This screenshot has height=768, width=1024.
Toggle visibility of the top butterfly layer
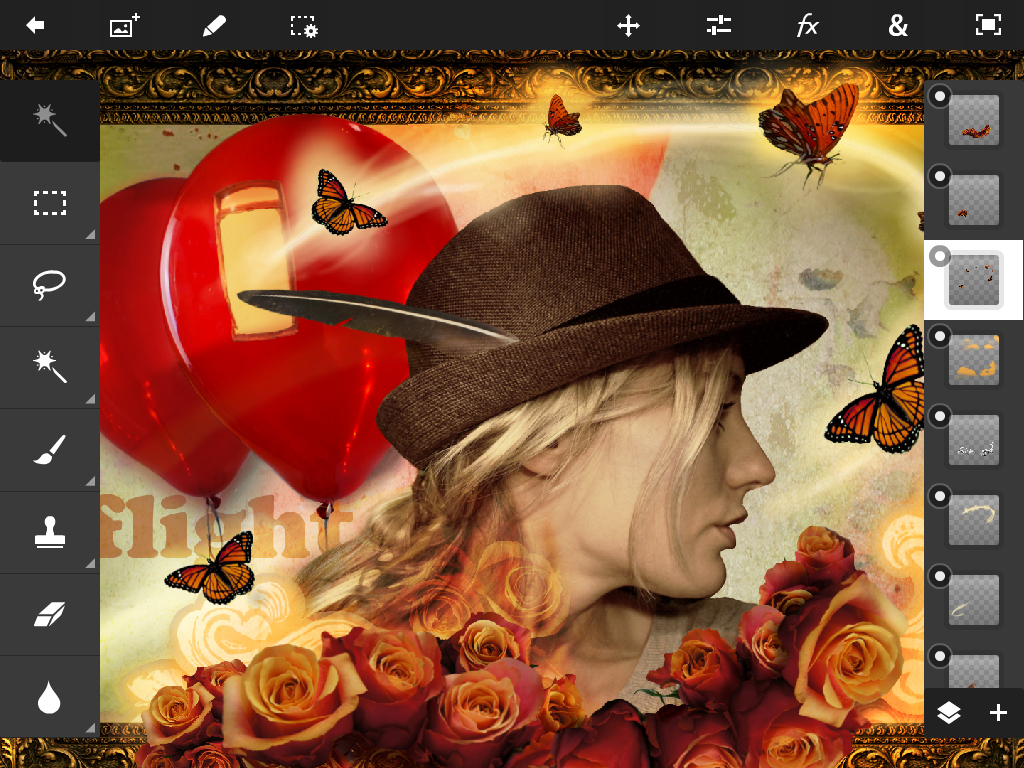[940, 96]
